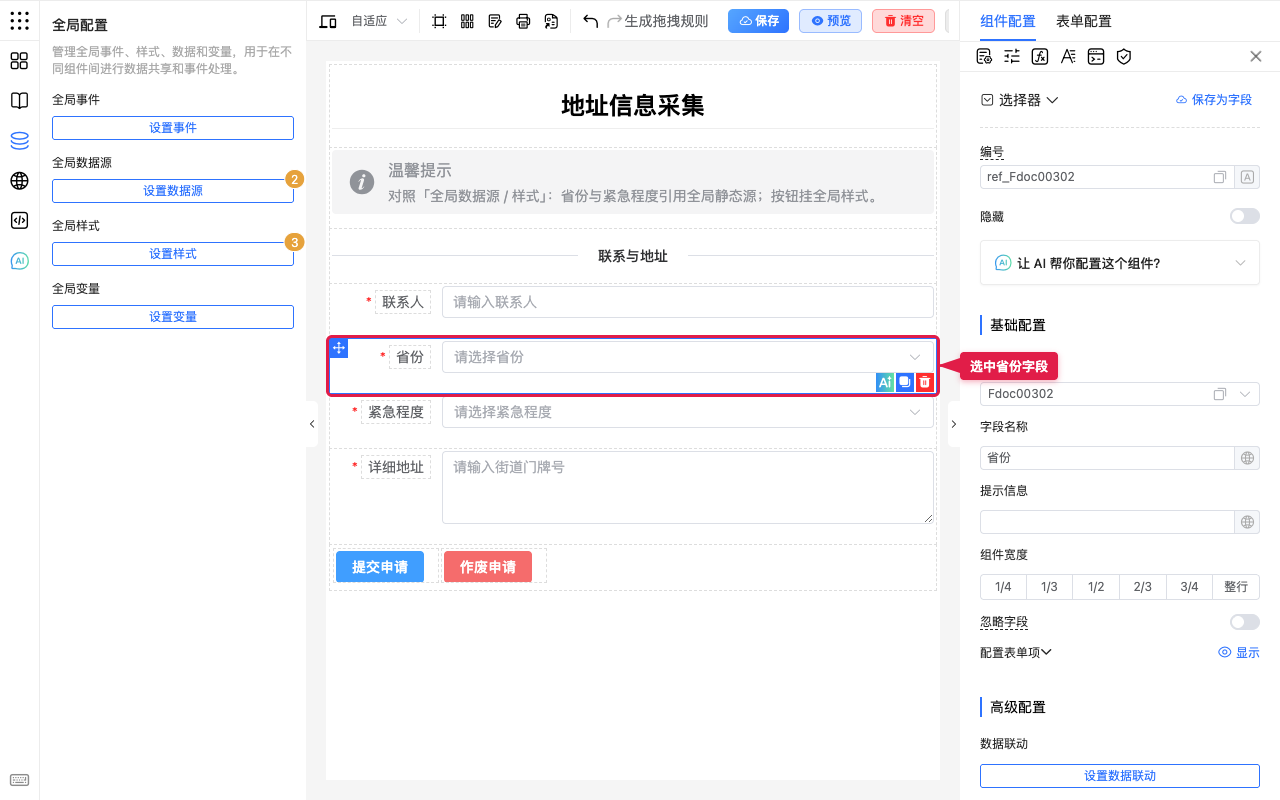Screen dimensions: 1280x800
Task: Click the 设置样式 button
Action: (x=173, y=254)
